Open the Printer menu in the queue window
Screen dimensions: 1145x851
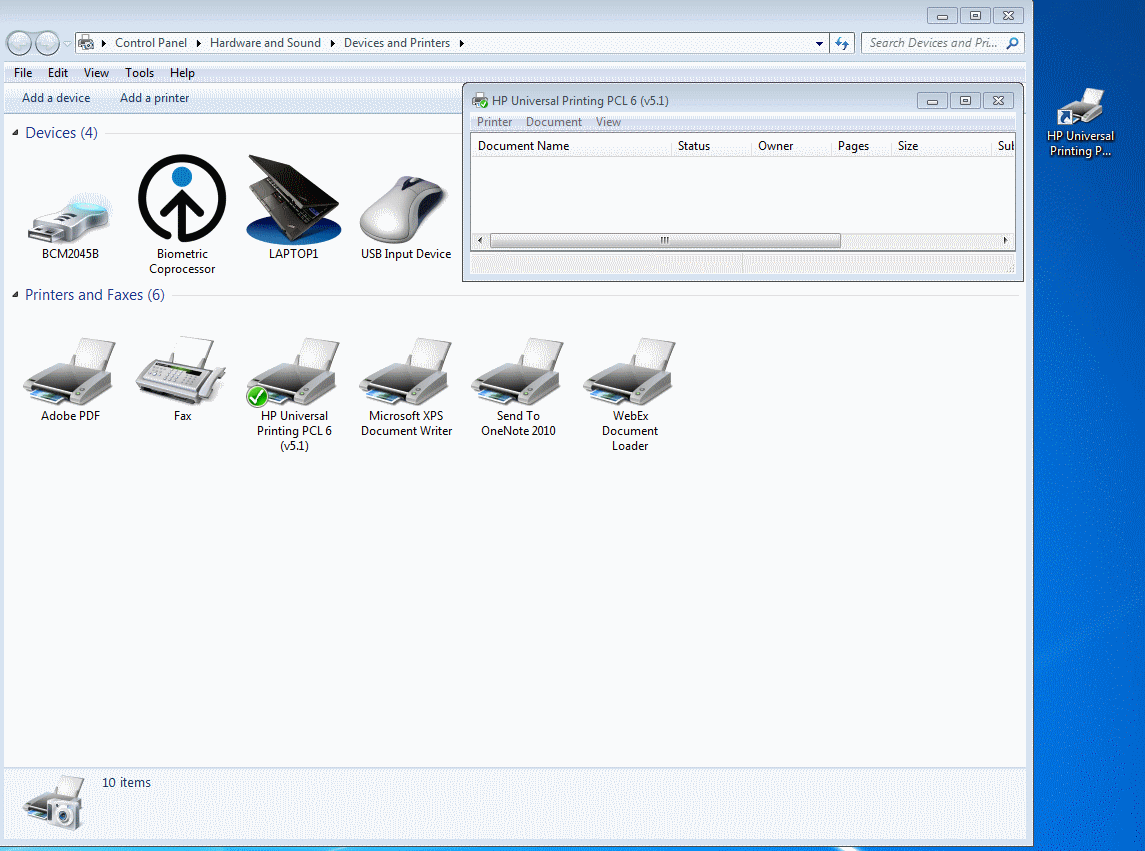click(494, 121)
